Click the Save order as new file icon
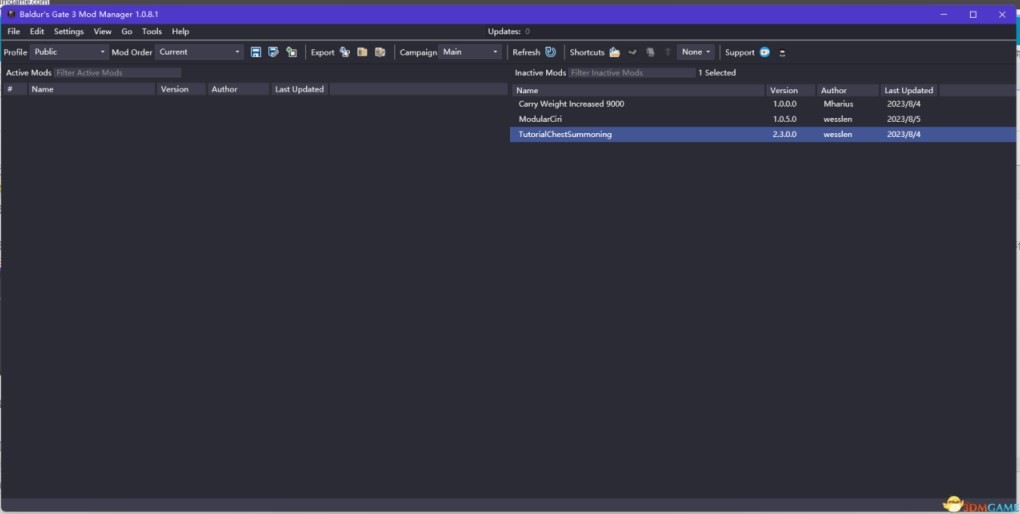The height and width of the screenshot is (514, 1020). (273, 52)
